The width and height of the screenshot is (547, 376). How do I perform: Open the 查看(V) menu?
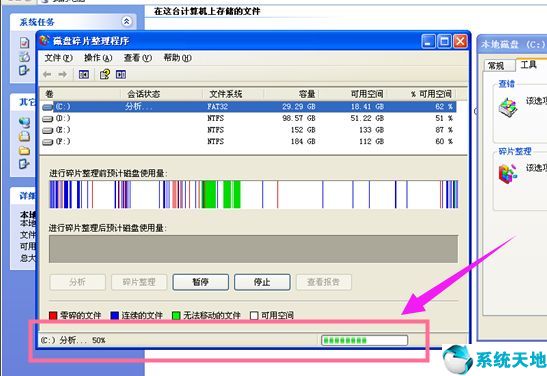click(138, 58)
